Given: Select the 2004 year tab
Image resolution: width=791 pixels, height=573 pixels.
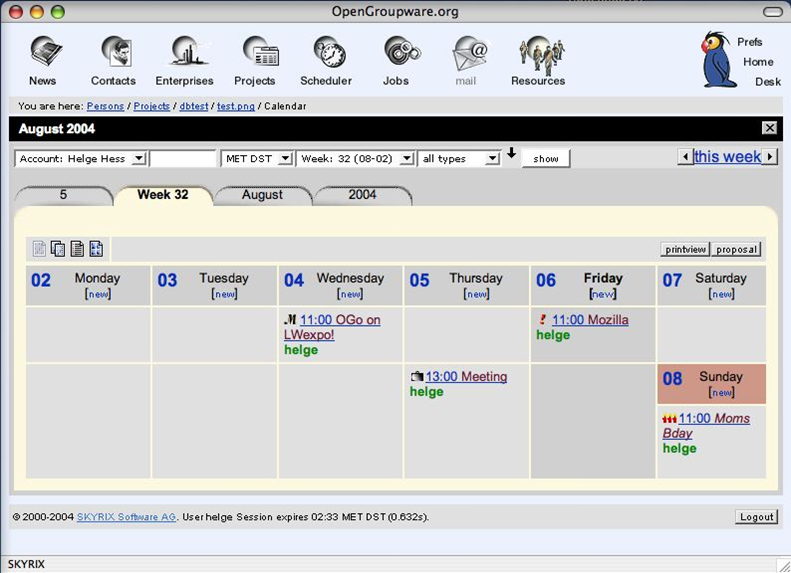Looking at the screenshot, I should coord(362,195).
